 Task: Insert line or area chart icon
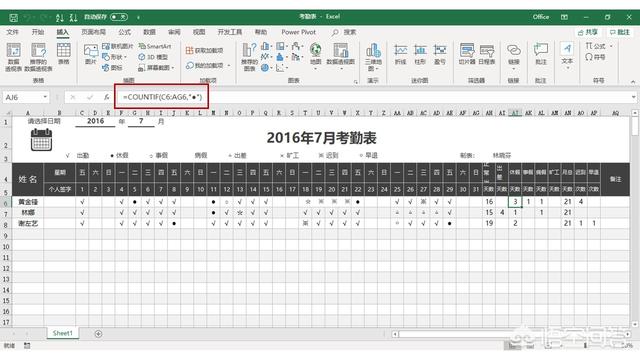266,57
